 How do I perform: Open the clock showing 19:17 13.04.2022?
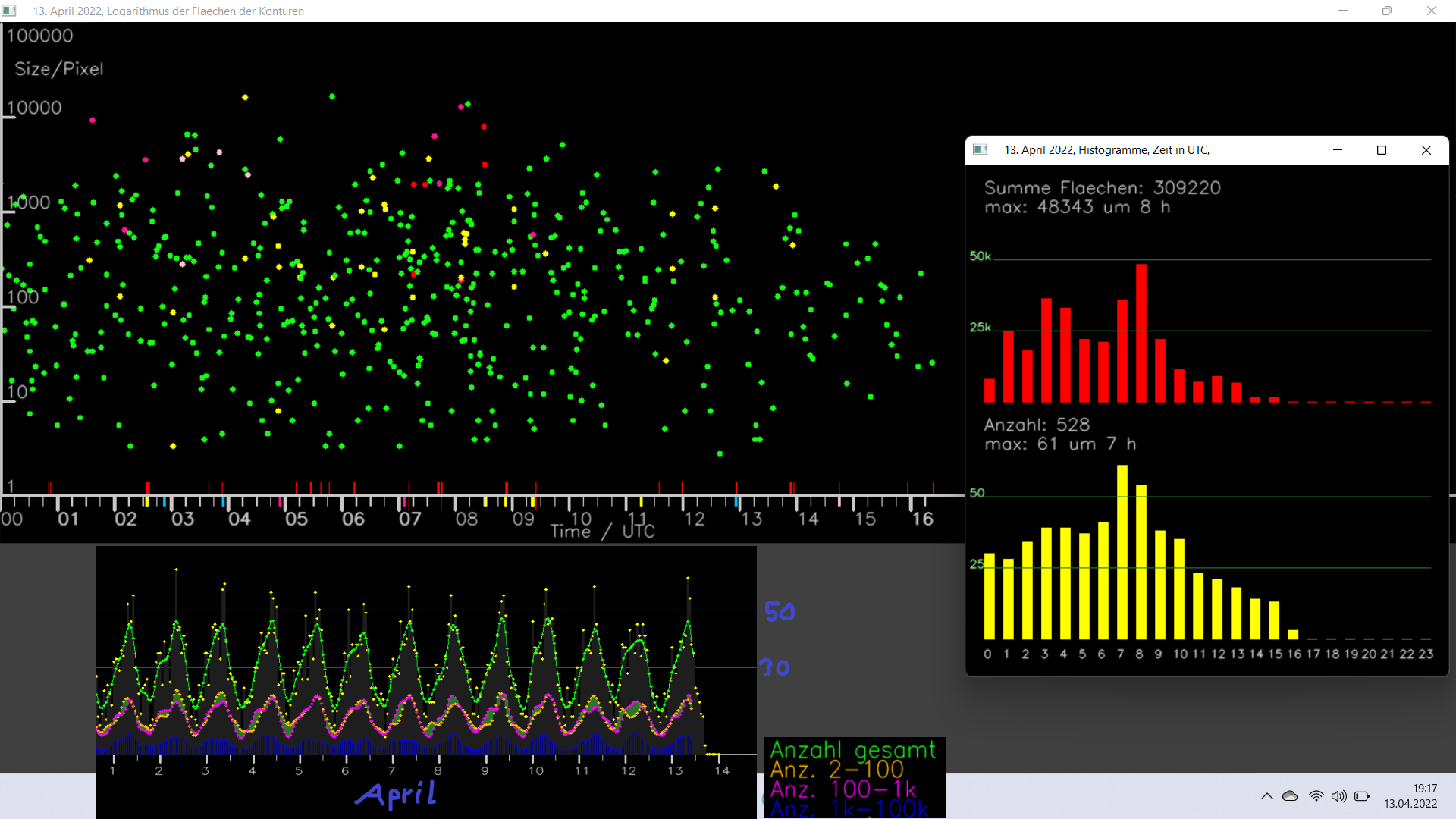coord(1410,796)
